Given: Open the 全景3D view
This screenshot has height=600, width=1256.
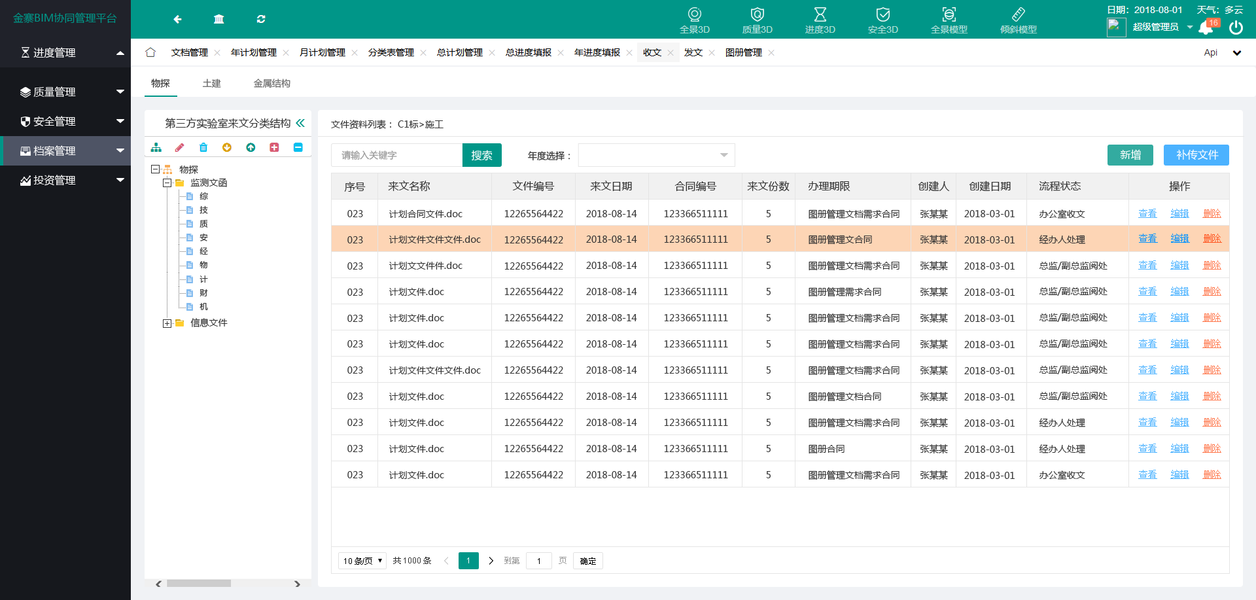Looking at the screenshot, I should point(694,20).
